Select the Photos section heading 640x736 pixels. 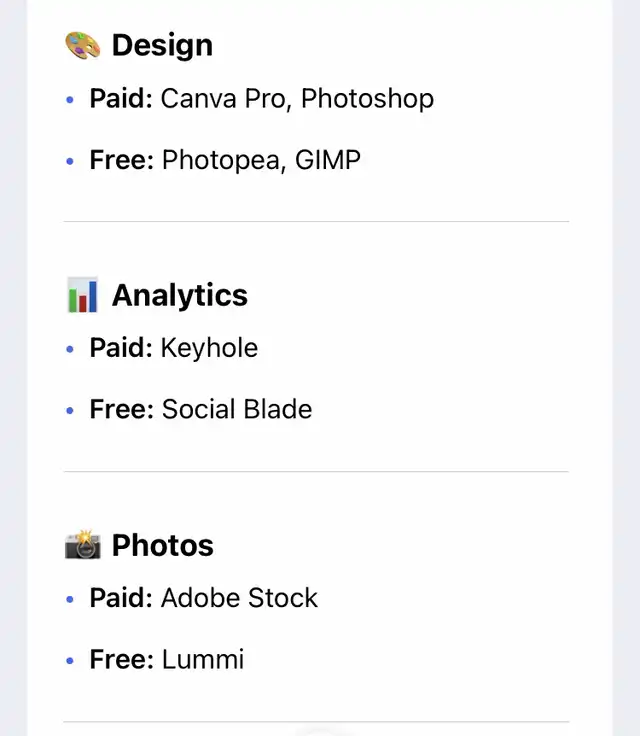pos(163,545)
